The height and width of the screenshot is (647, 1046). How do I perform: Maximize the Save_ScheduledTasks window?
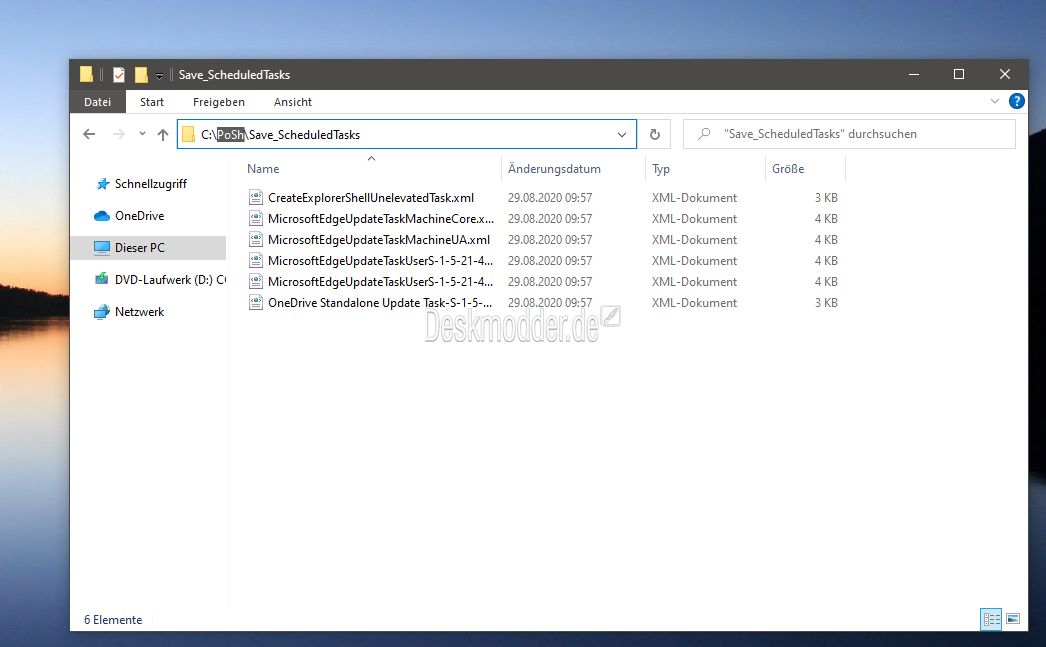tap(959, 74)
